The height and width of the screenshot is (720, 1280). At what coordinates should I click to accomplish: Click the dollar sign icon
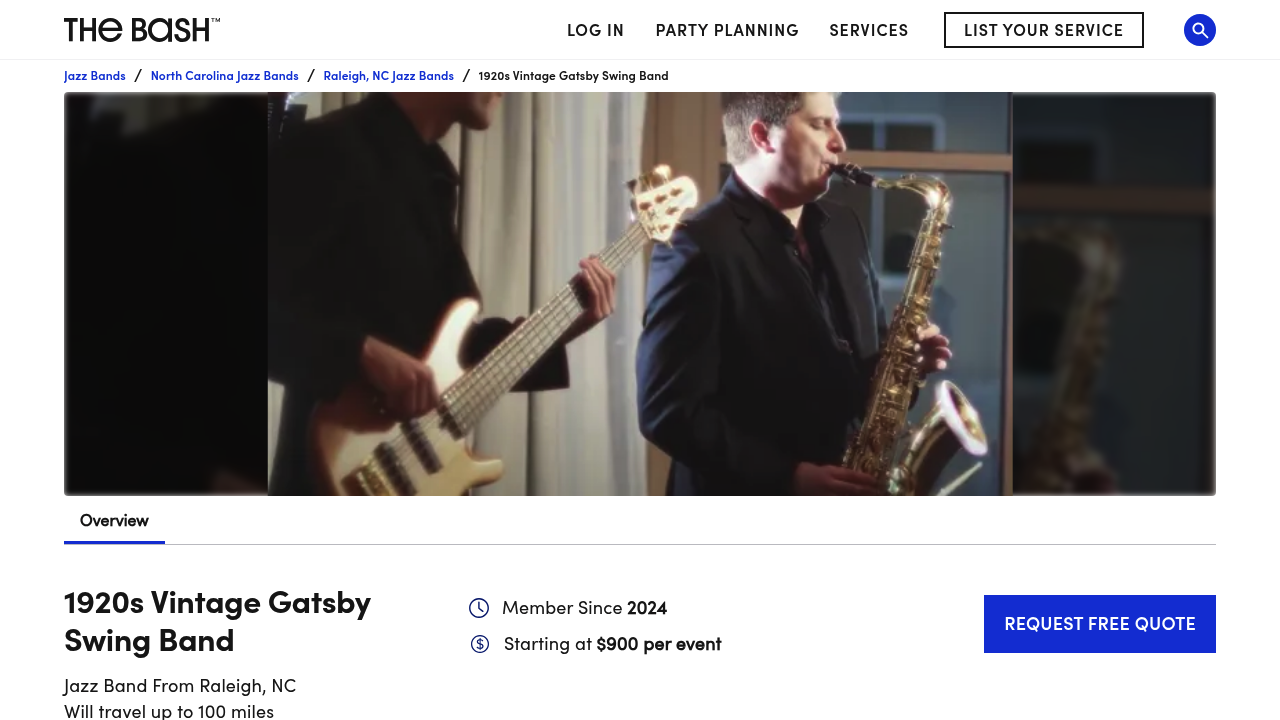click(480, 644)
